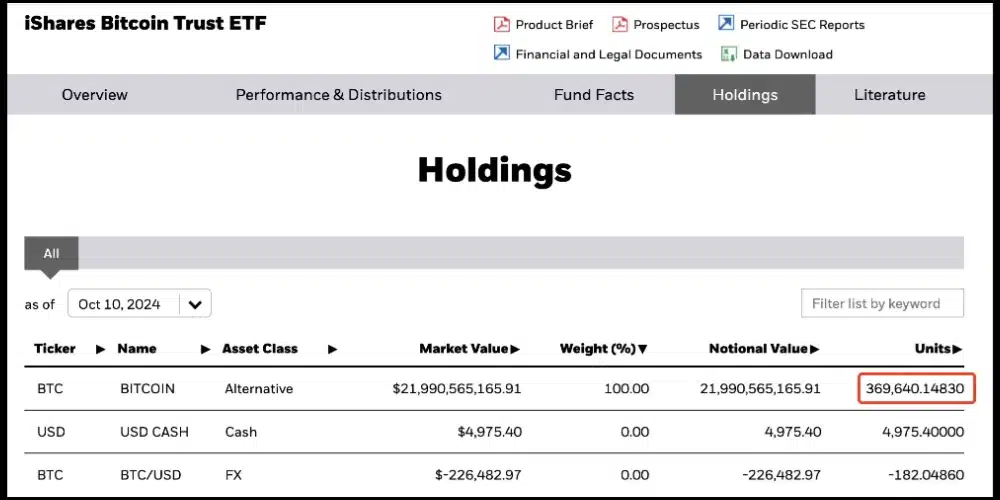
Task: Switch to the Overview tab
Action: 95,95
